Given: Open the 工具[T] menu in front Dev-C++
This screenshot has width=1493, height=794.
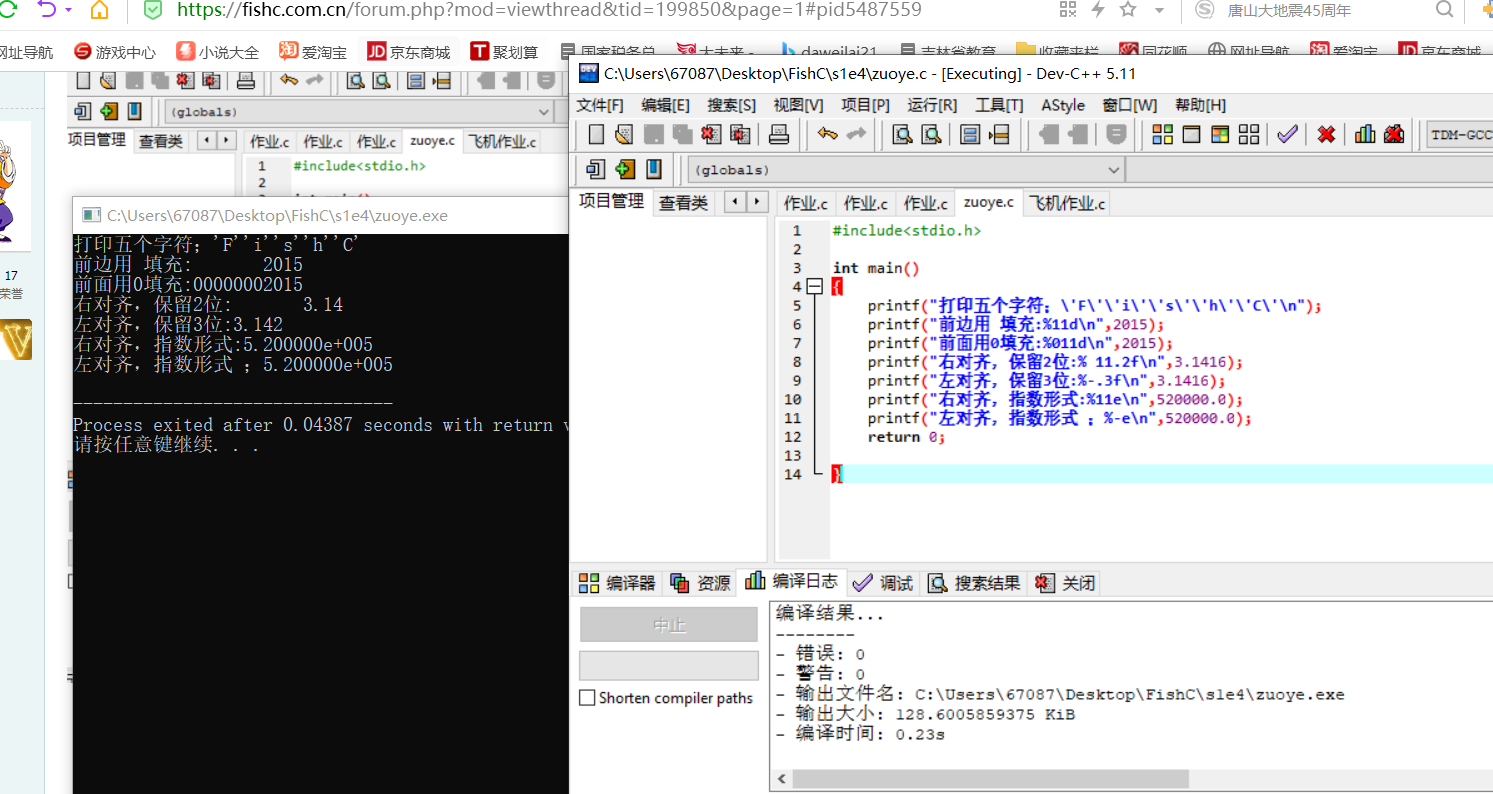Looking at the screenshot, I should tap(999, 105).
